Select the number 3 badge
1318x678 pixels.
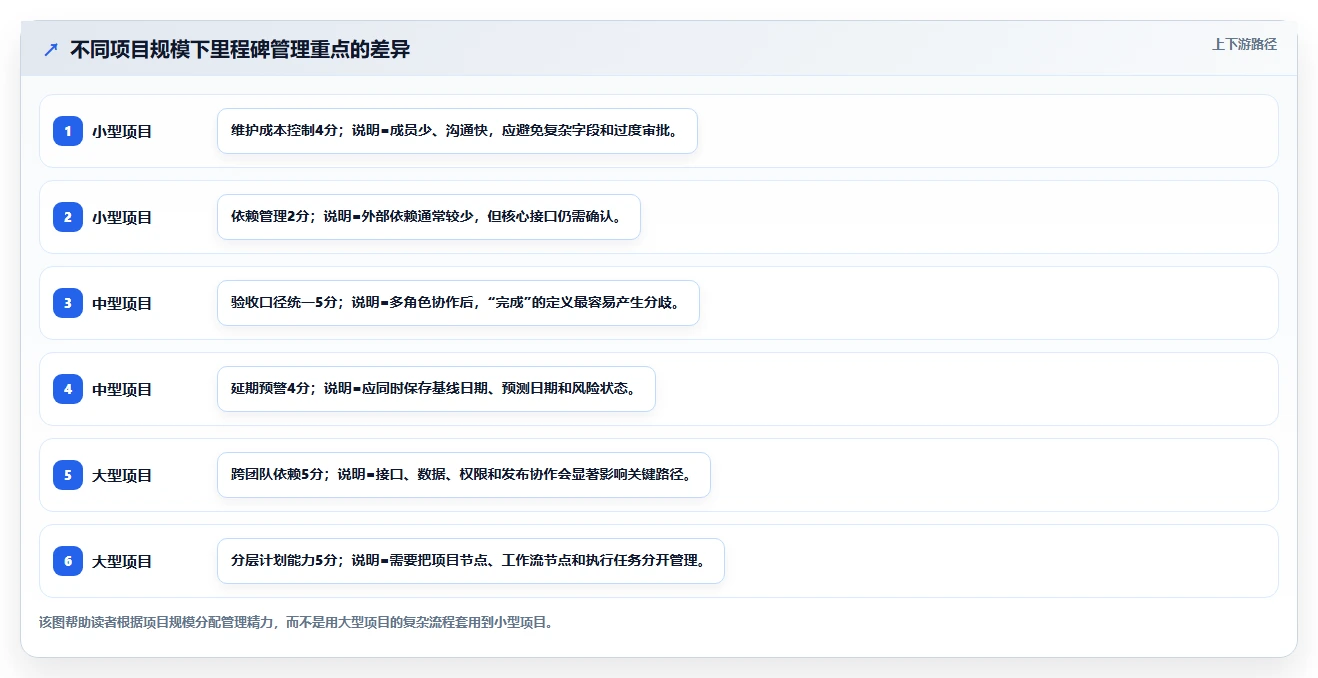pyautogui.click(x=68, y=303)
